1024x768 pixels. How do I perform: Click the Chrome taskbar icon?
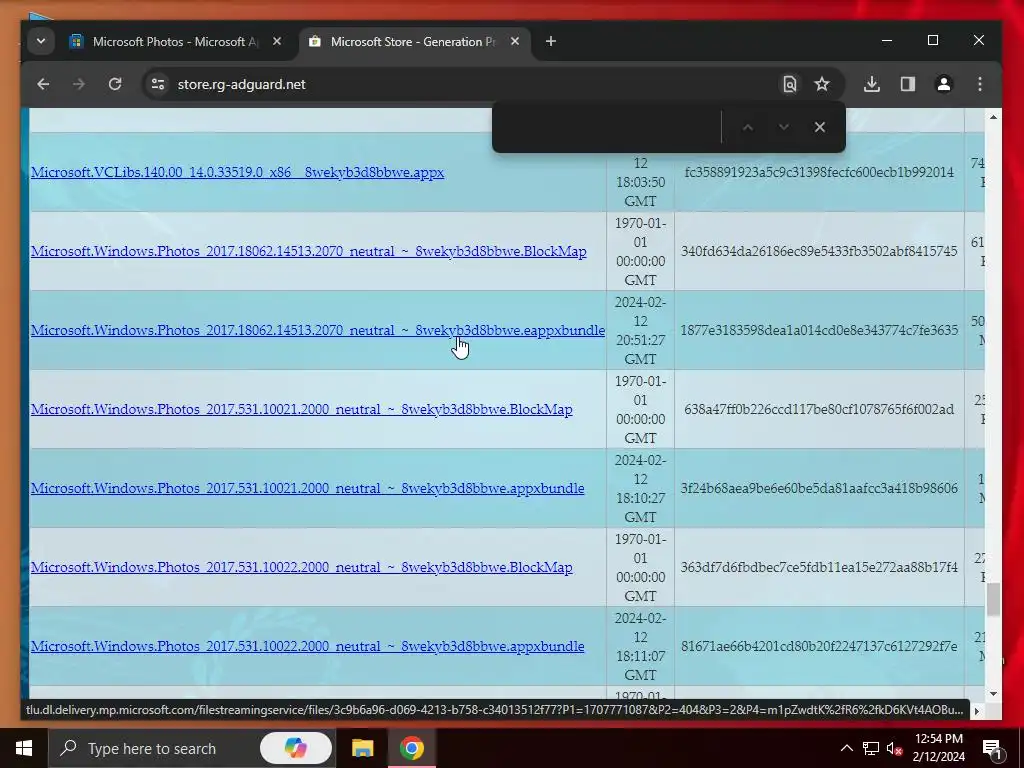coord(411,748)
